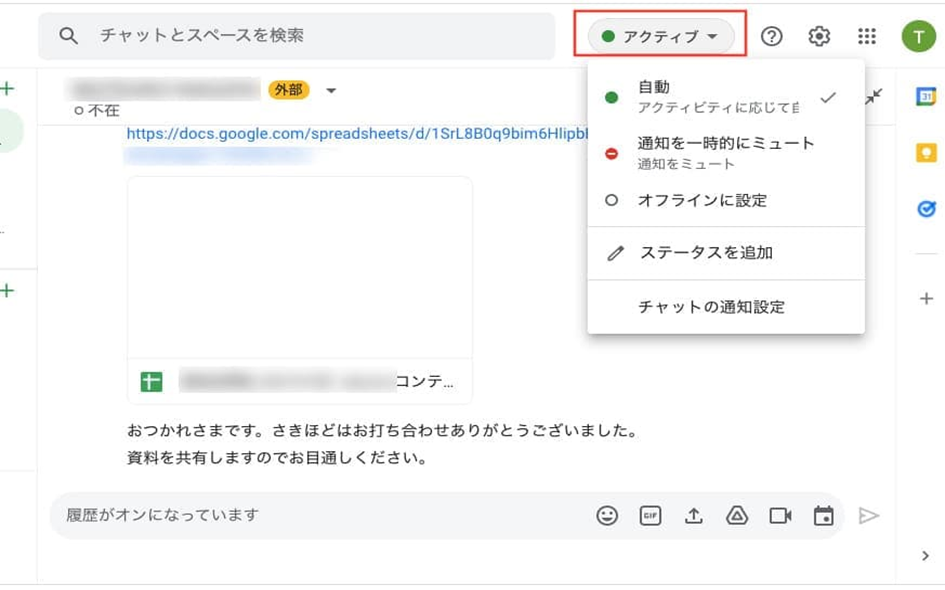Open the GIF picker icon
This screenshot has height=590, width=945.
[650, 515]
